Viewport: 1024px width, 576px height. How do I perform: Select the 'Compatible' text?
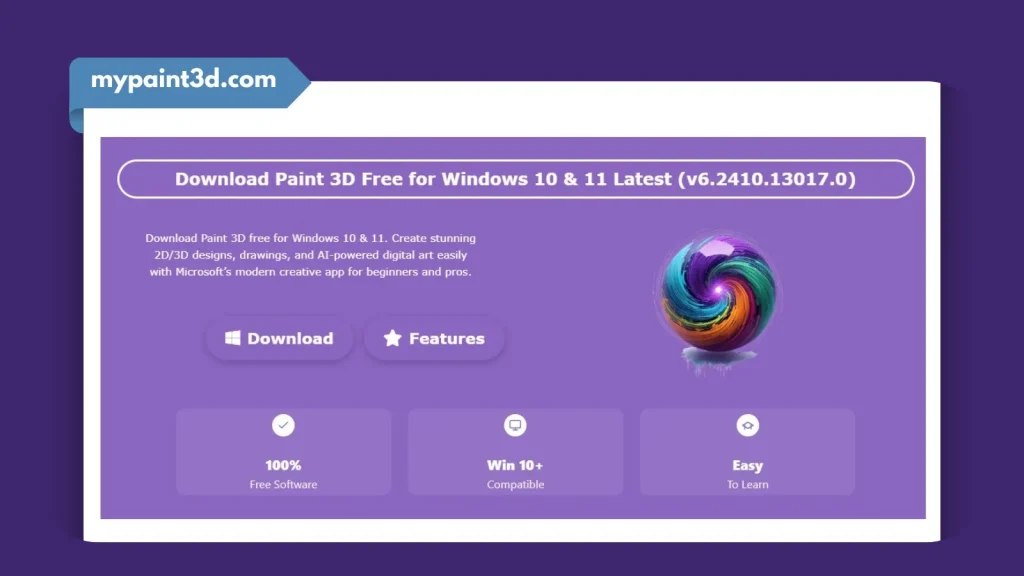click(x=515, y=485)
